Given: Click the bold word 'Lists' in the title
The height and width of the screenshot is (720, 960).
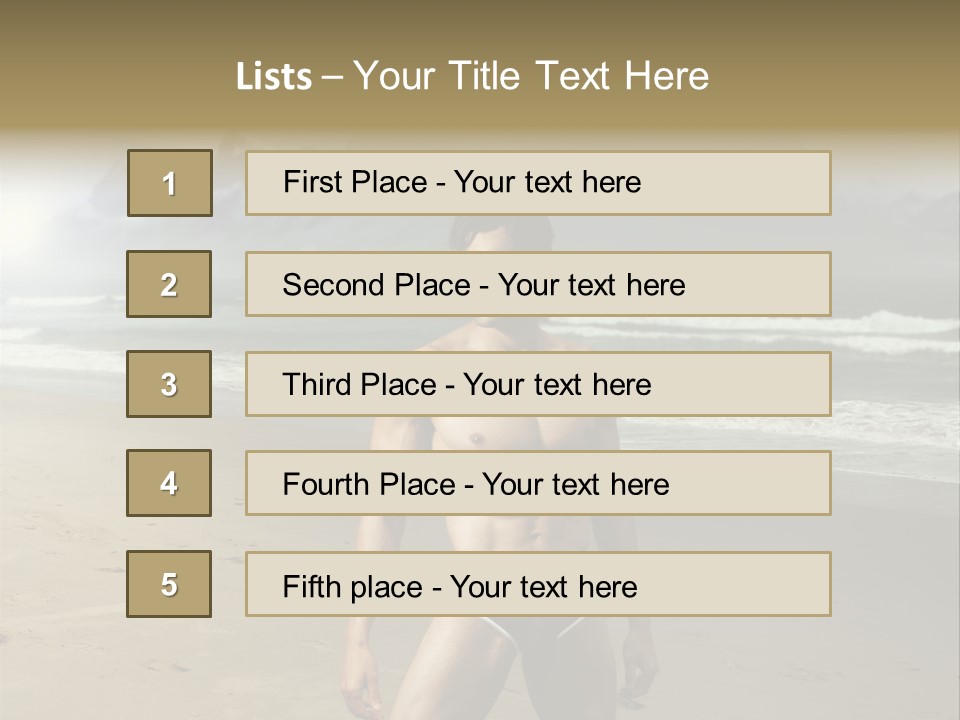Looking at the screenshot, I should (274, 77).
